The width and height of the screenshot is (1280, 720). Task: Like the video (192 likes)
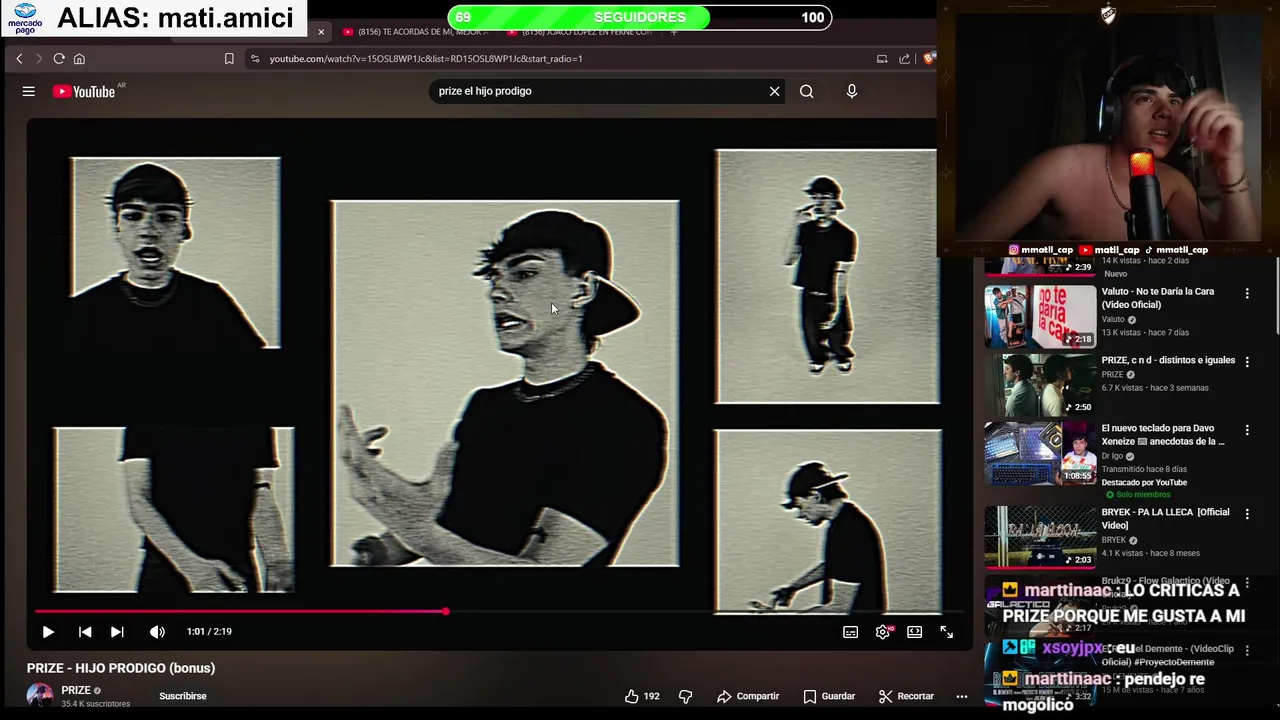coord(642,696)
